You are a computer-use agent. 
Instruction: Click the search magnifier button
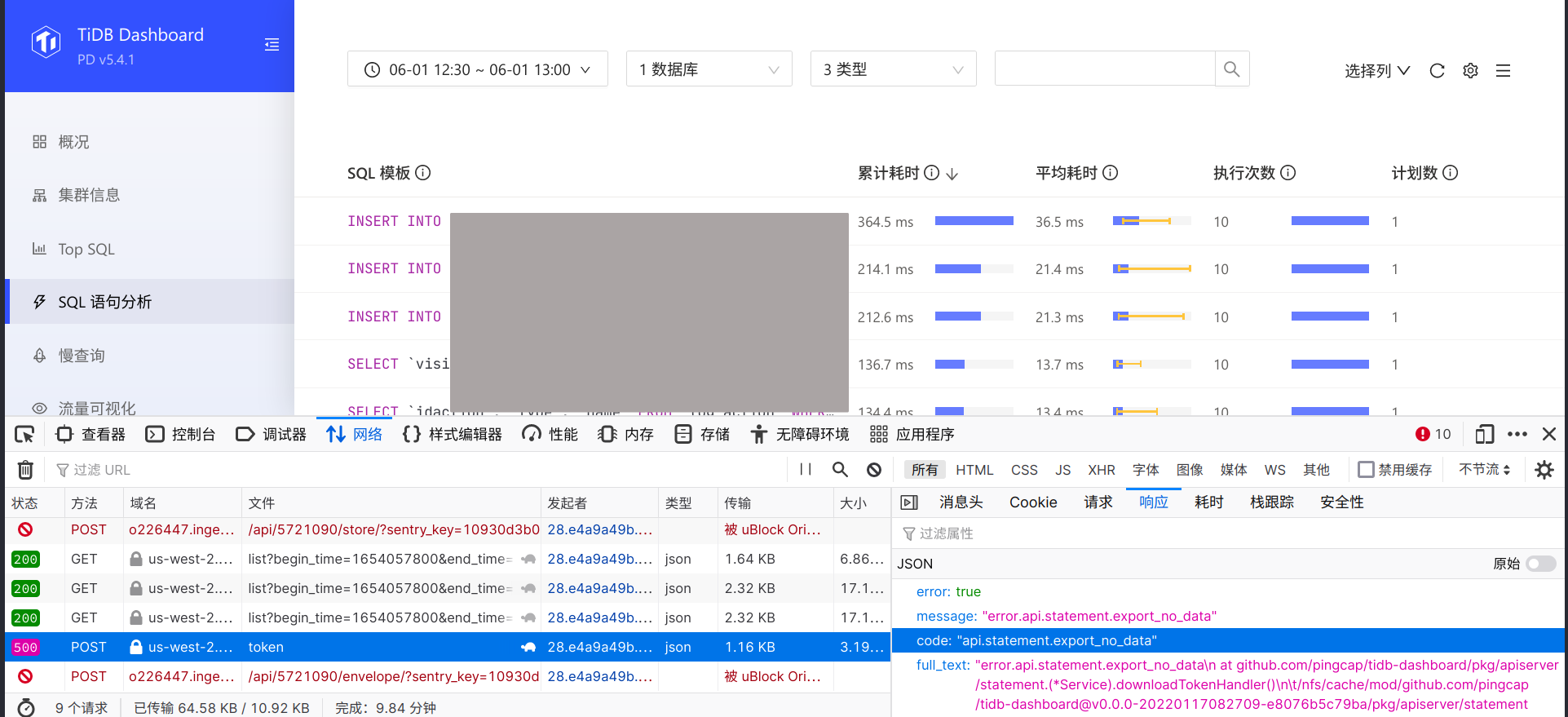(1232, 69)
